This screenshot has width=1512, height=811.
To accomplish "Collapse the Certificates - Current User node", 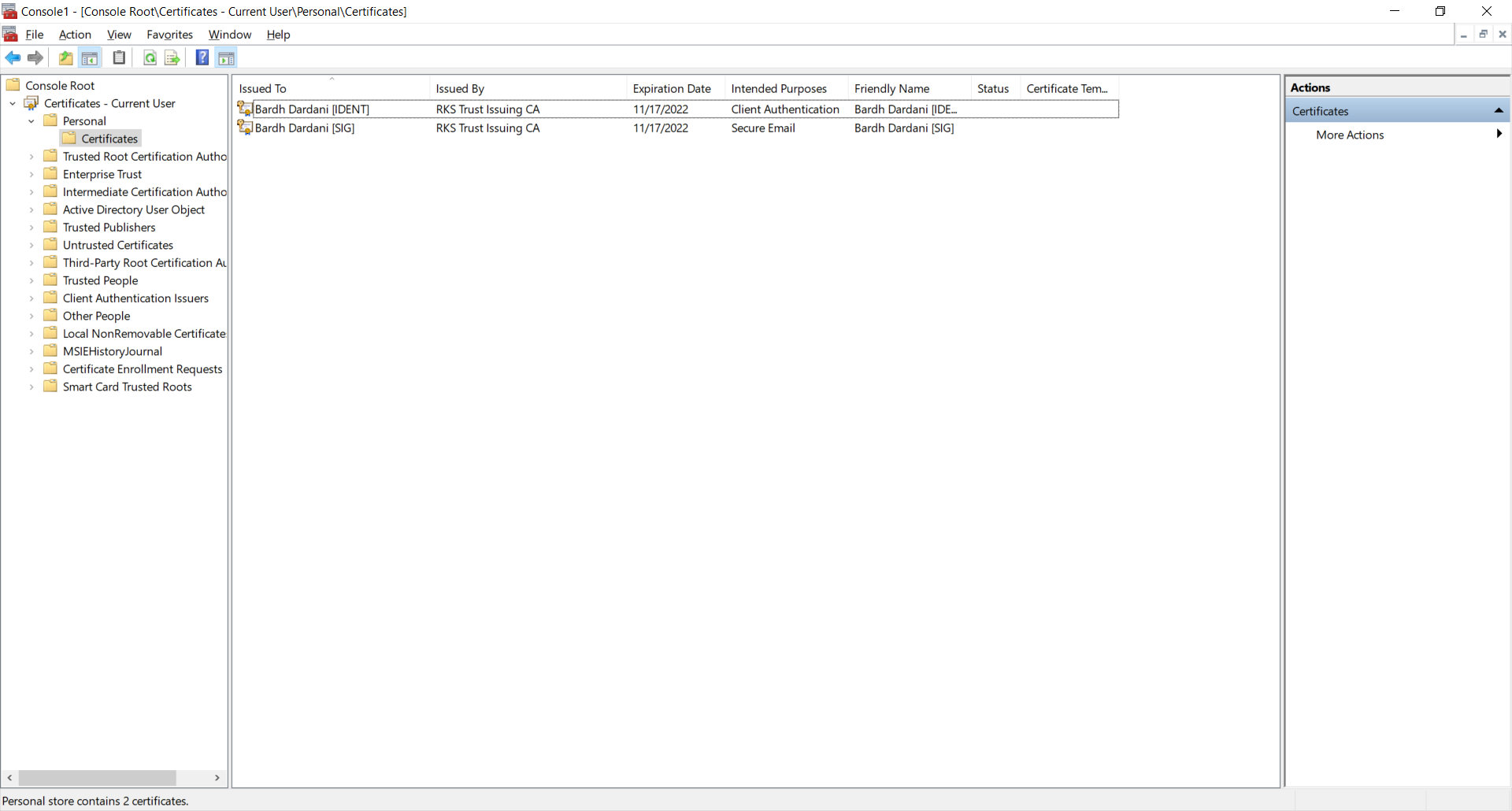I will pyautogui.click(x=13, y=103).
